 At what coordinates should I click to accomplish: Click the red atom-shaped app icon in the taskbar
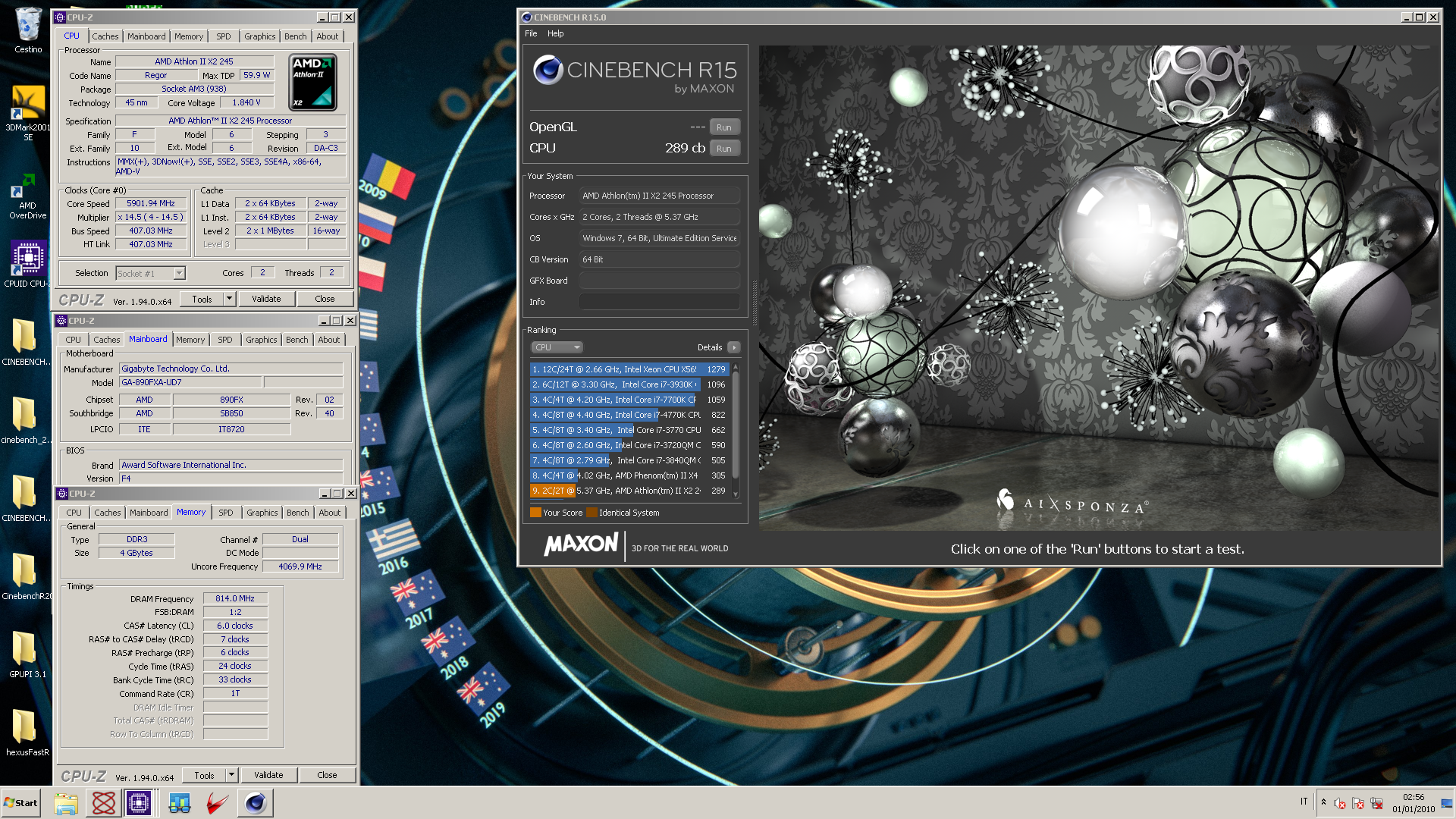(x=104, y=803)
